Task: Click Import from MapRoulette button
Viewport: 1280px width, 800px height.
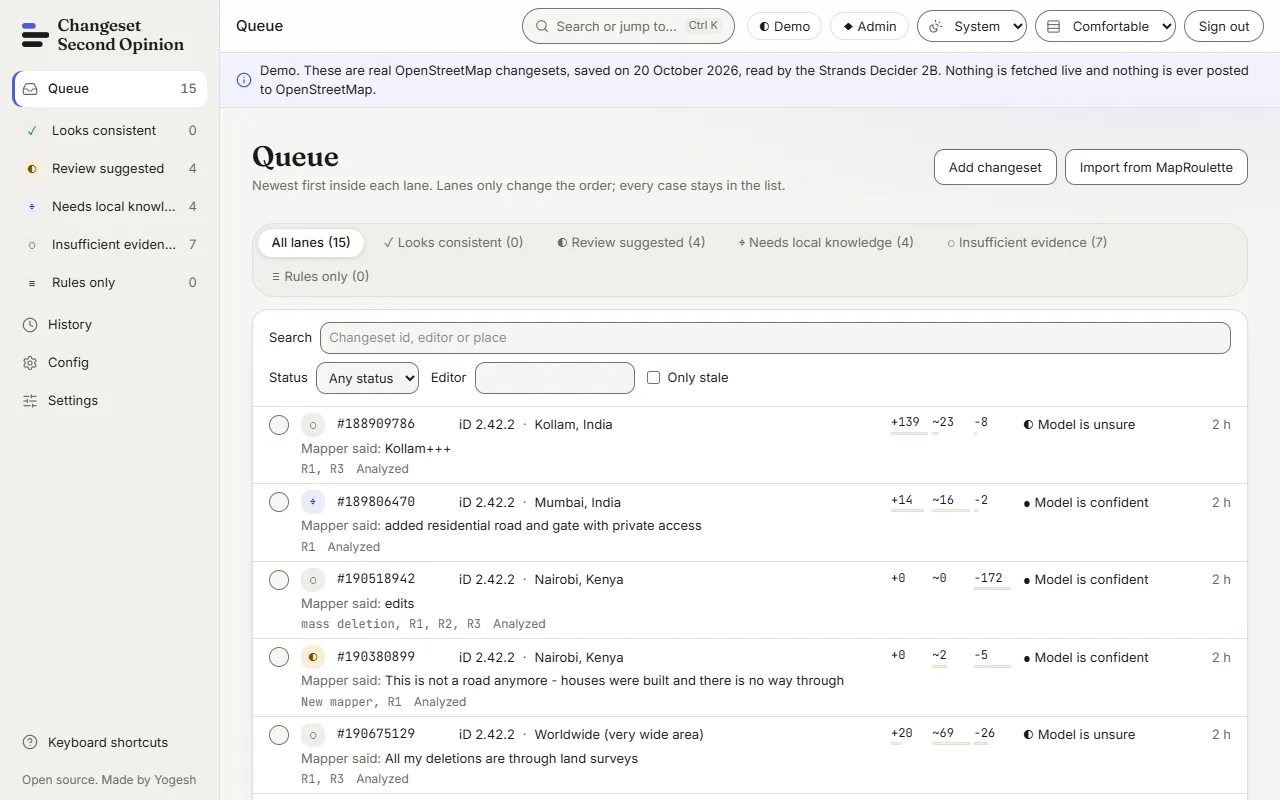Action: pos(1156,167)
